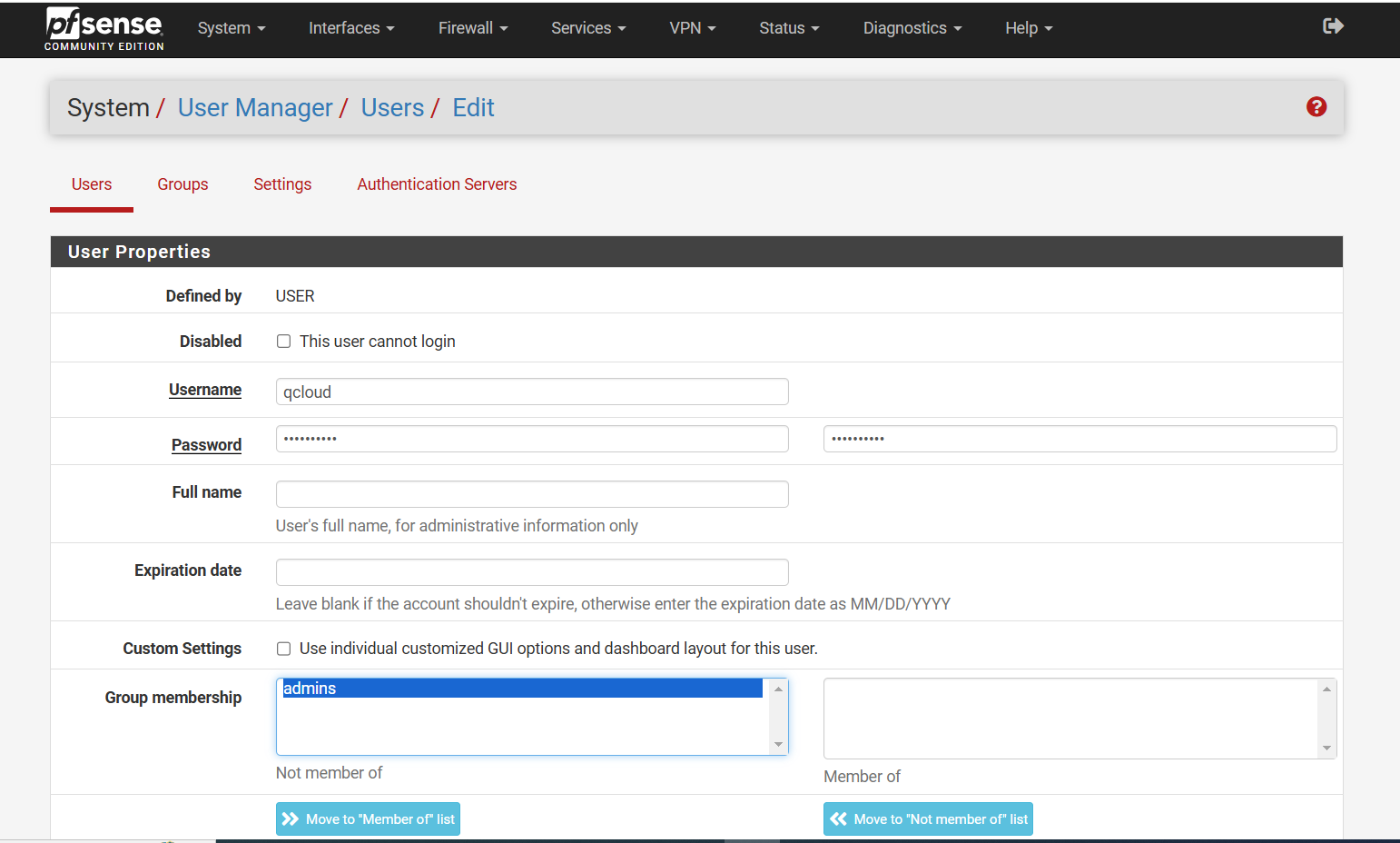Follow the User Manager breadcrumb link
The height and width of the screenshot is (843, 1400).
(255, 108)
